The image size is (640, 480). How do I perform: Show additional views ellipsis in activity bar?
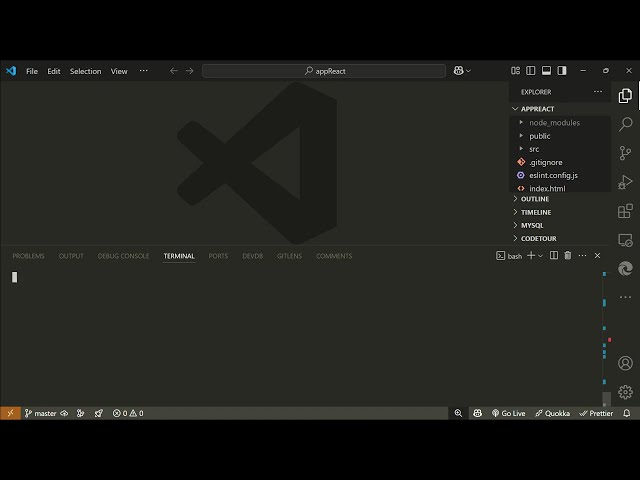pos(625,297)
